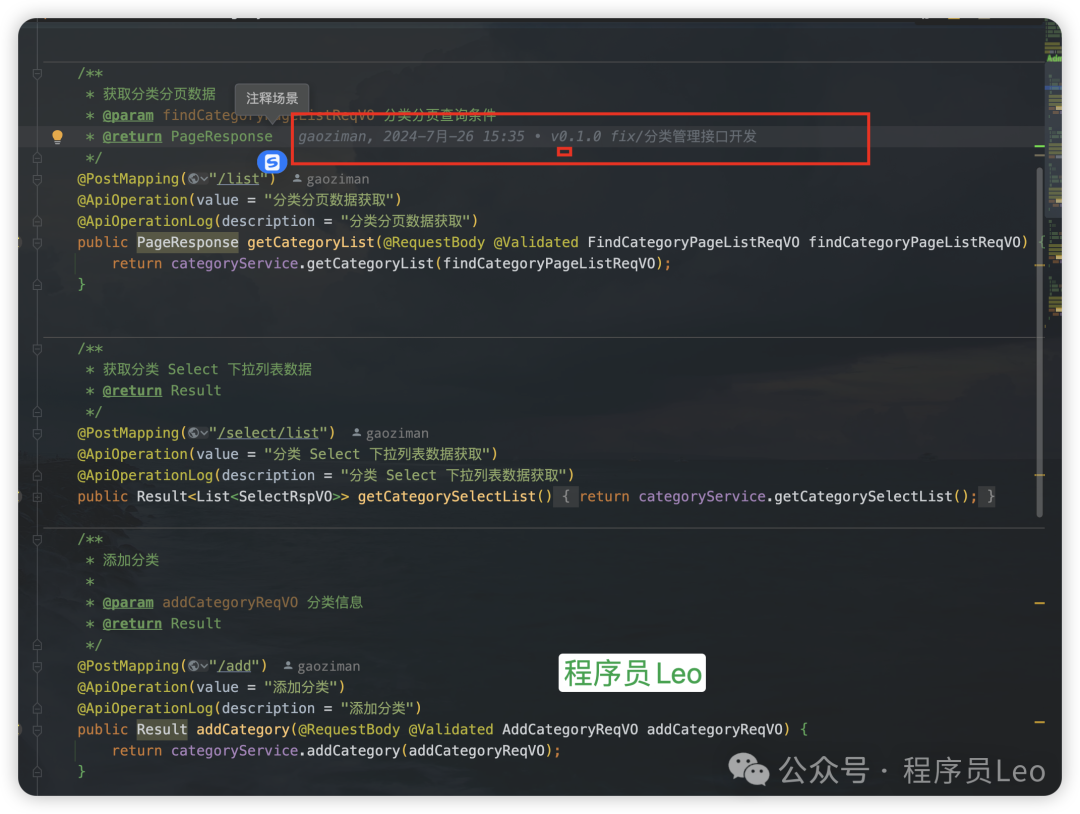Open the "/list" endpoint link
Screen dimensions: 1080x814
pyautogui.click(x=240, y=178)
